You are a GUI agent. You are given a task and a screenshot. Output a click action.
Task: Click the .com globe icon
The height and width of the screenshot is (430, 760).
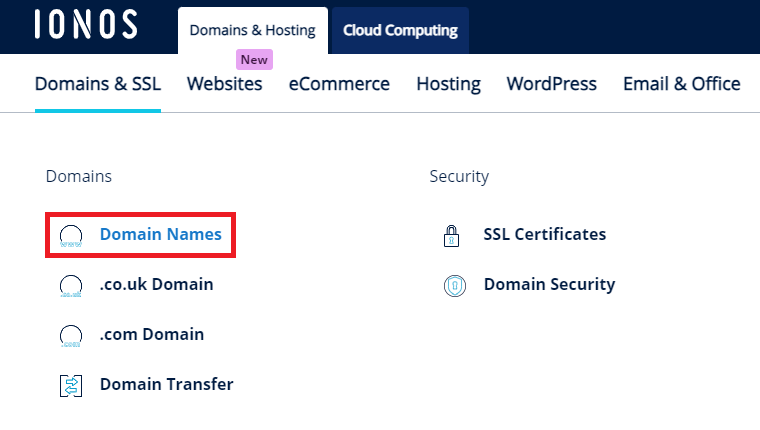pyautogui.click(x=71, y=336)
